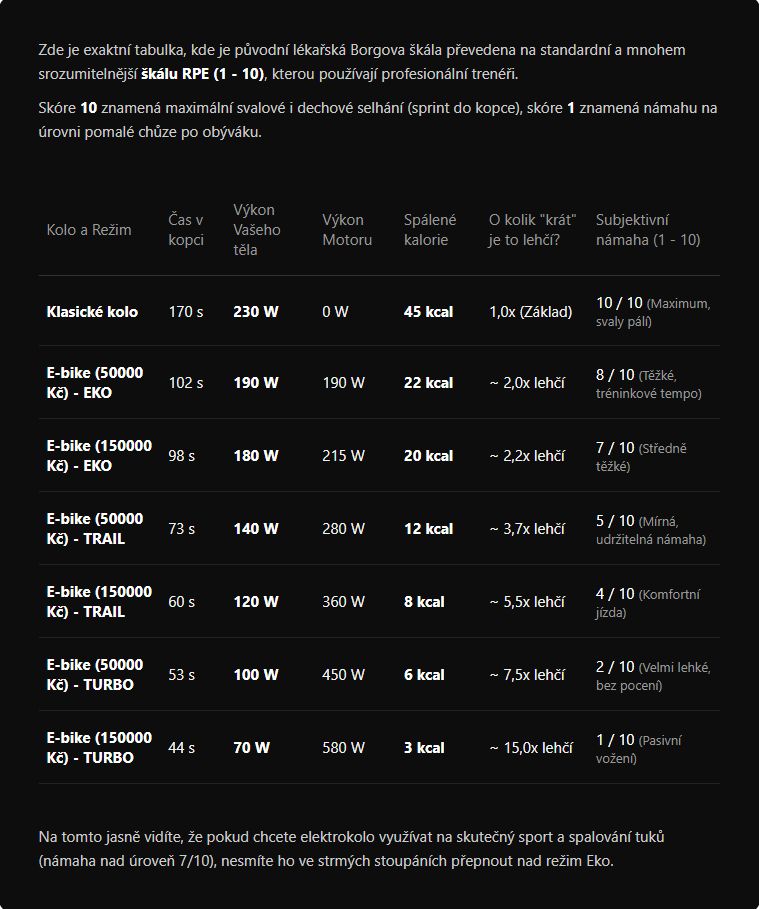759x909 pixels.
Task: Click the '10 / 10' effort rating
Action: tap(619, 303)
